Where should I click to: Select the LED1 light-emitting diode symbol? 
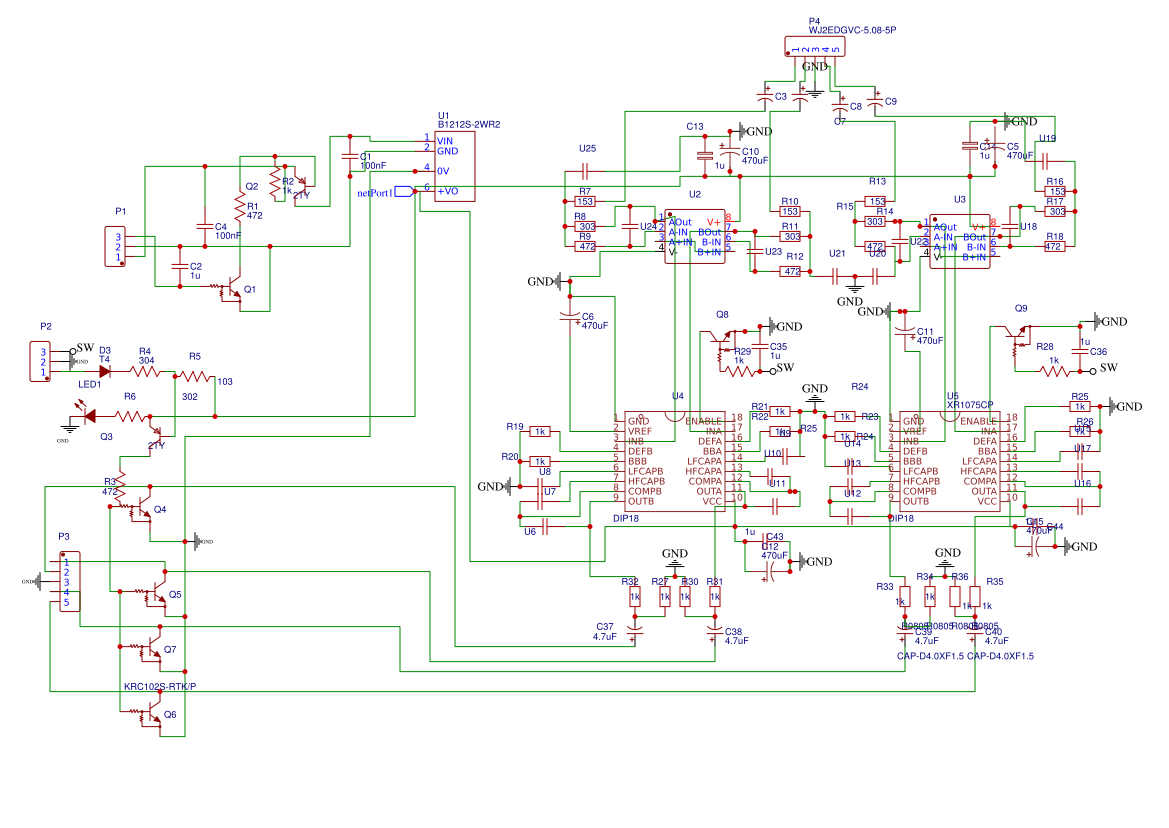point(88,414)
